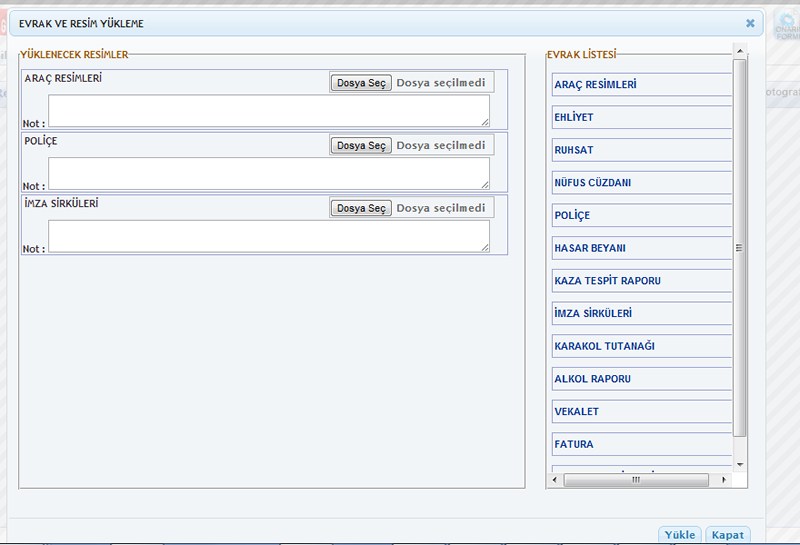This screenshot has width=800, height=545.
Task: Select NÜFUS CÜZDANI in the document list
Action: click(642, 183)
